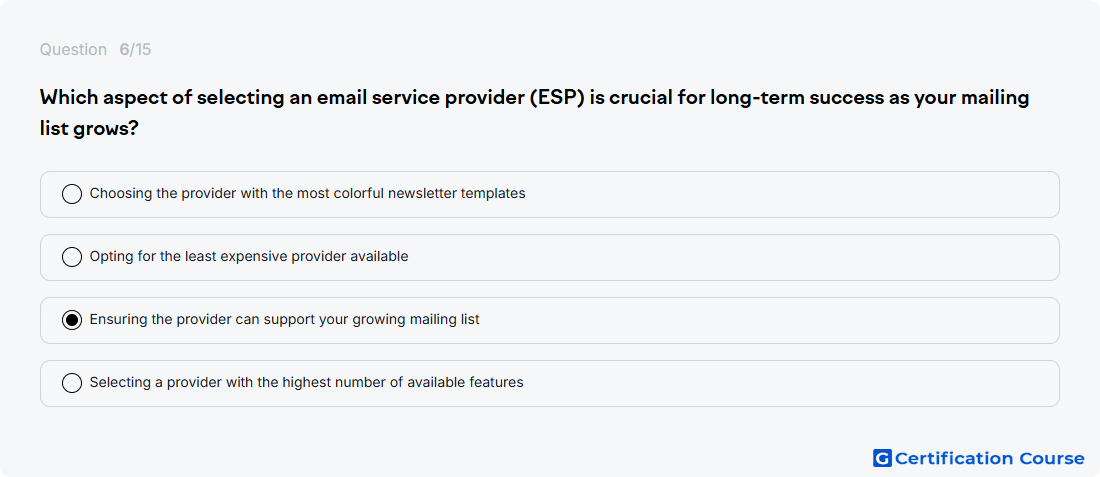
Task: Click the "Which aspect of selecting" heading text
Action: tap(535, 98)
